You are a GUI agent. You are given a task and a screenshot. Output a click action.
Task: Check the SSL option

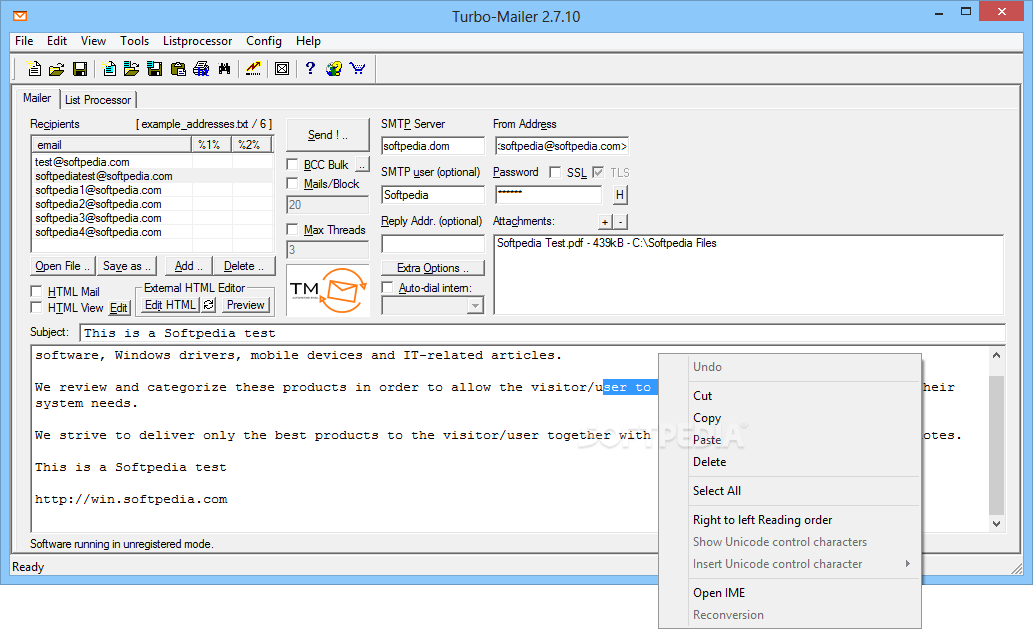[555, 172]
